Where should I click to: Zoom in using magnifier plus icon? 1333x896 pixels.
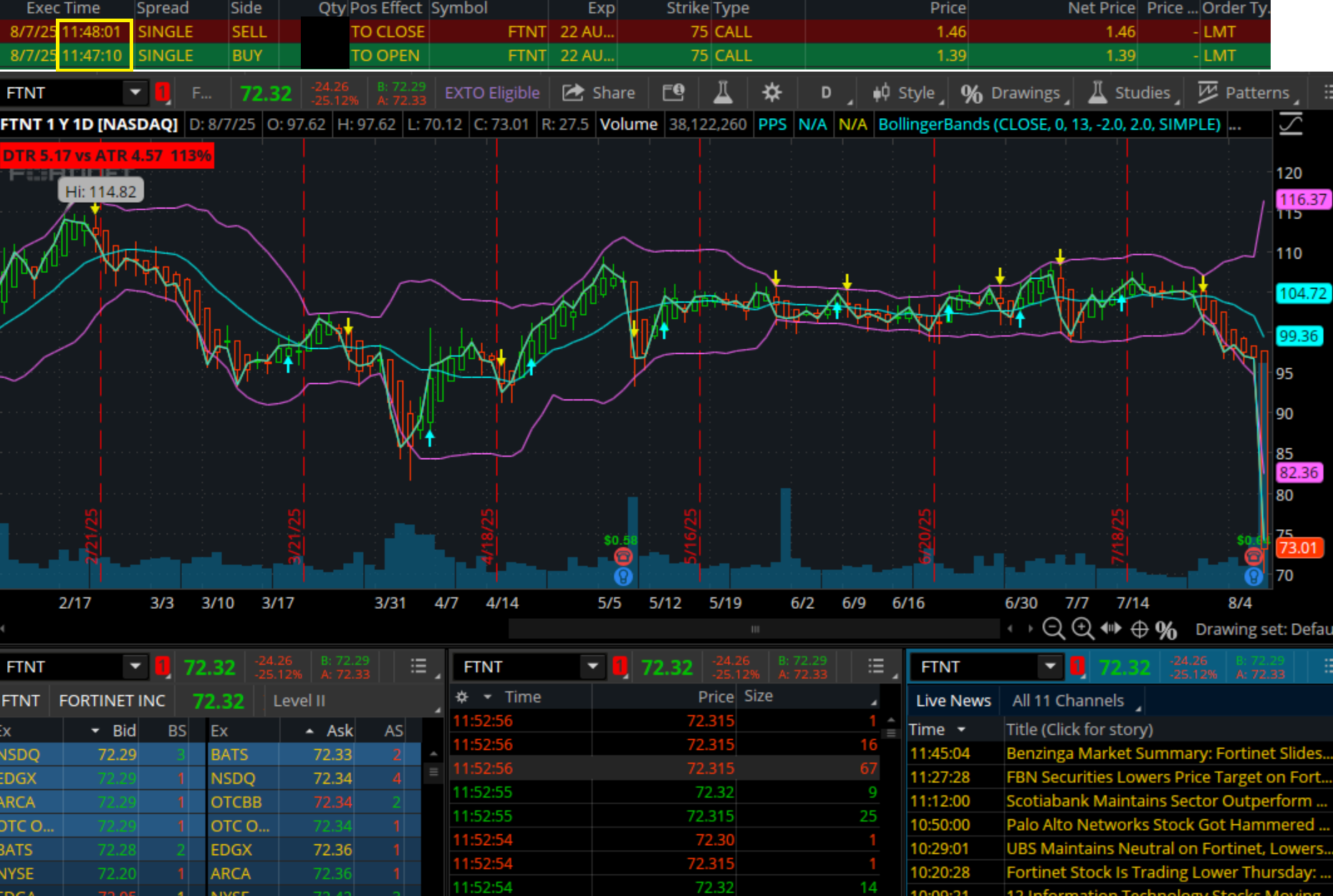(1082, 629)
